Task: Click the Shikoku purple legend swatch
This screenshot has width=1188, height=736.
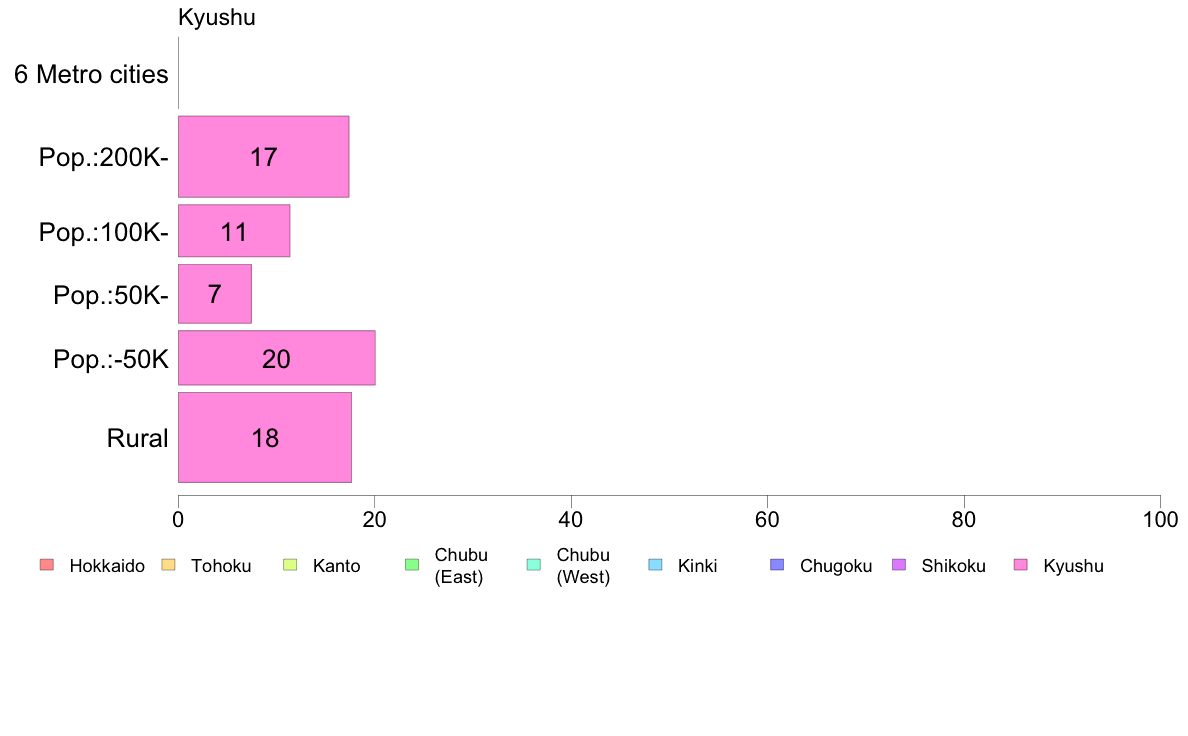Action: pos(899,565)
